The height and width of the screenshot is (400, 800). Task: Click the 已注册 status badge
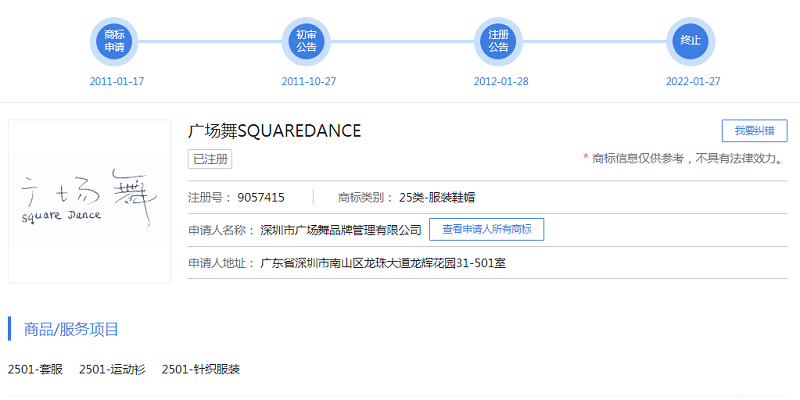210,159
